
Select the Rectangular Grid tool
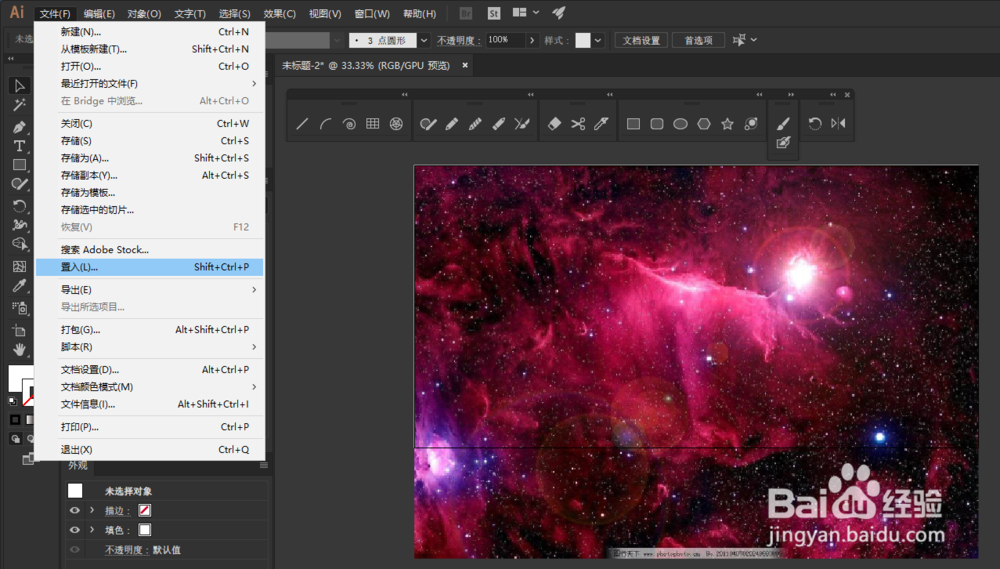[372, 124]
